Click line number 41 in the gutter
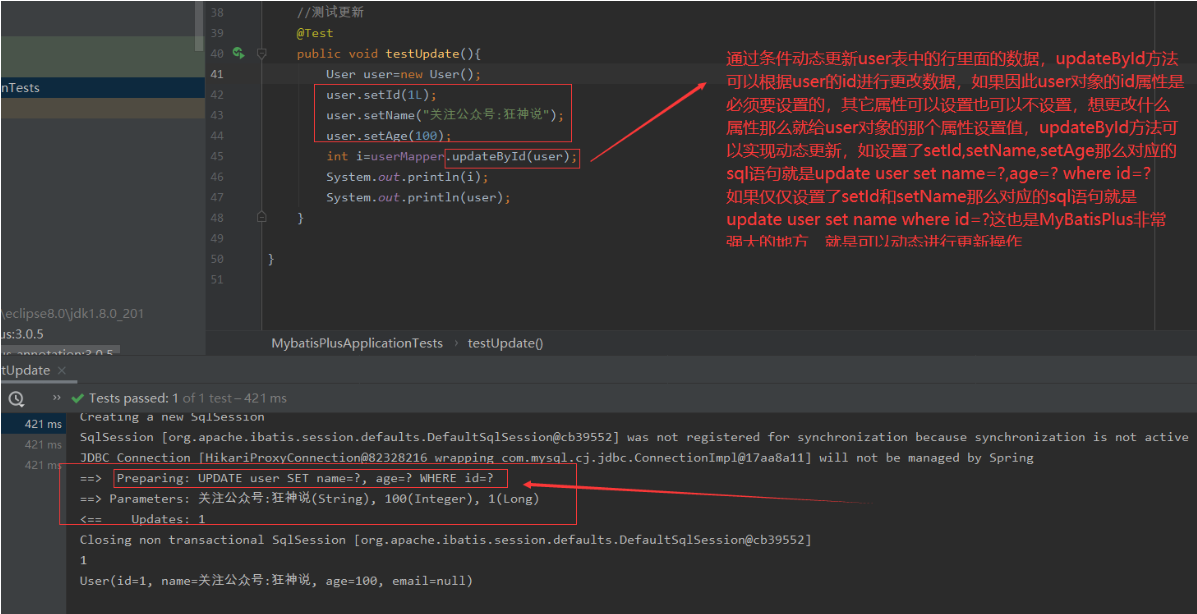Screen dimensions: 1197x614 pos(216,73)
